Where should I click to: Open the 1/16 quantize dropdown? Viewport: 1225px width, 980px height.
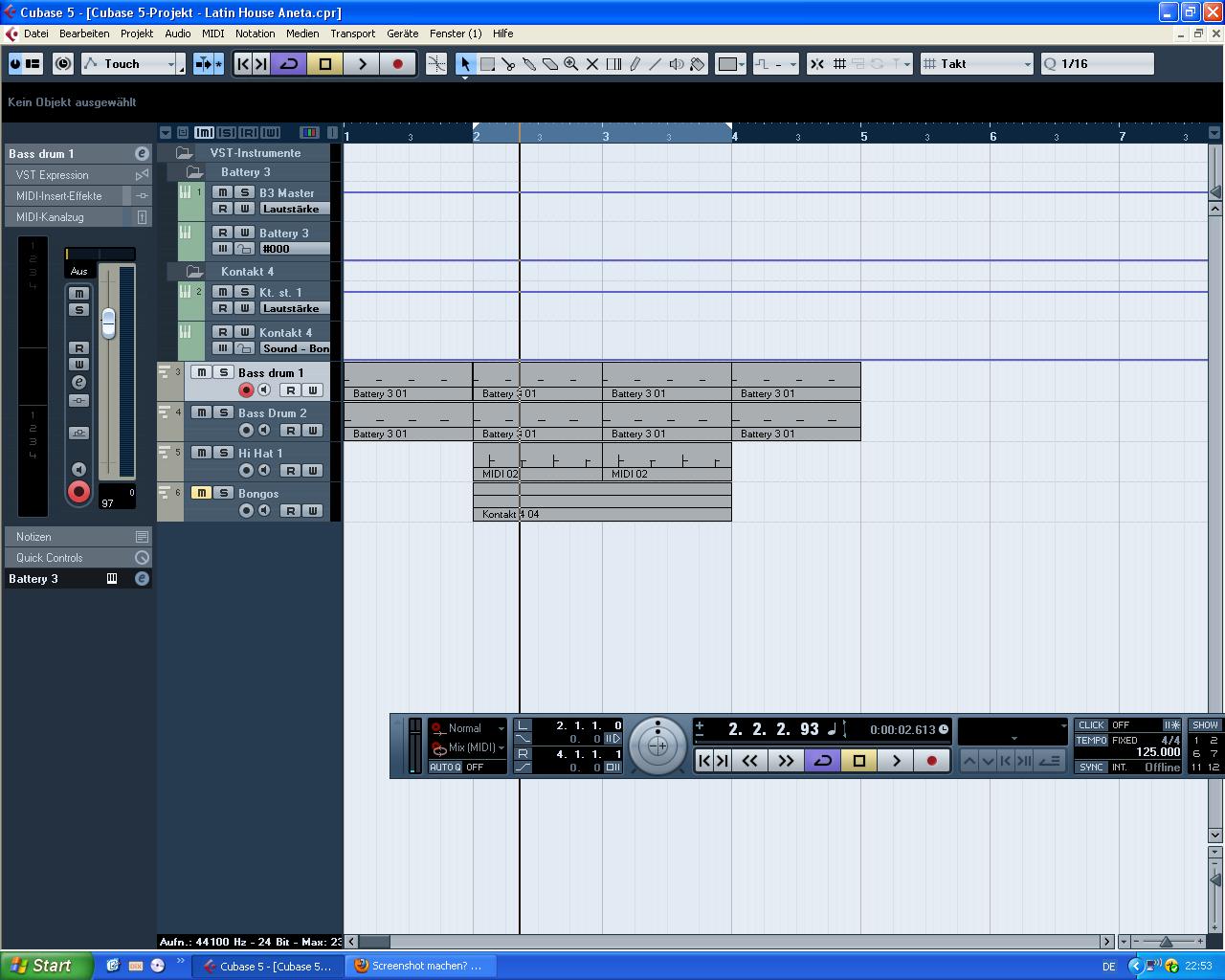click(x=1097, y=64)
